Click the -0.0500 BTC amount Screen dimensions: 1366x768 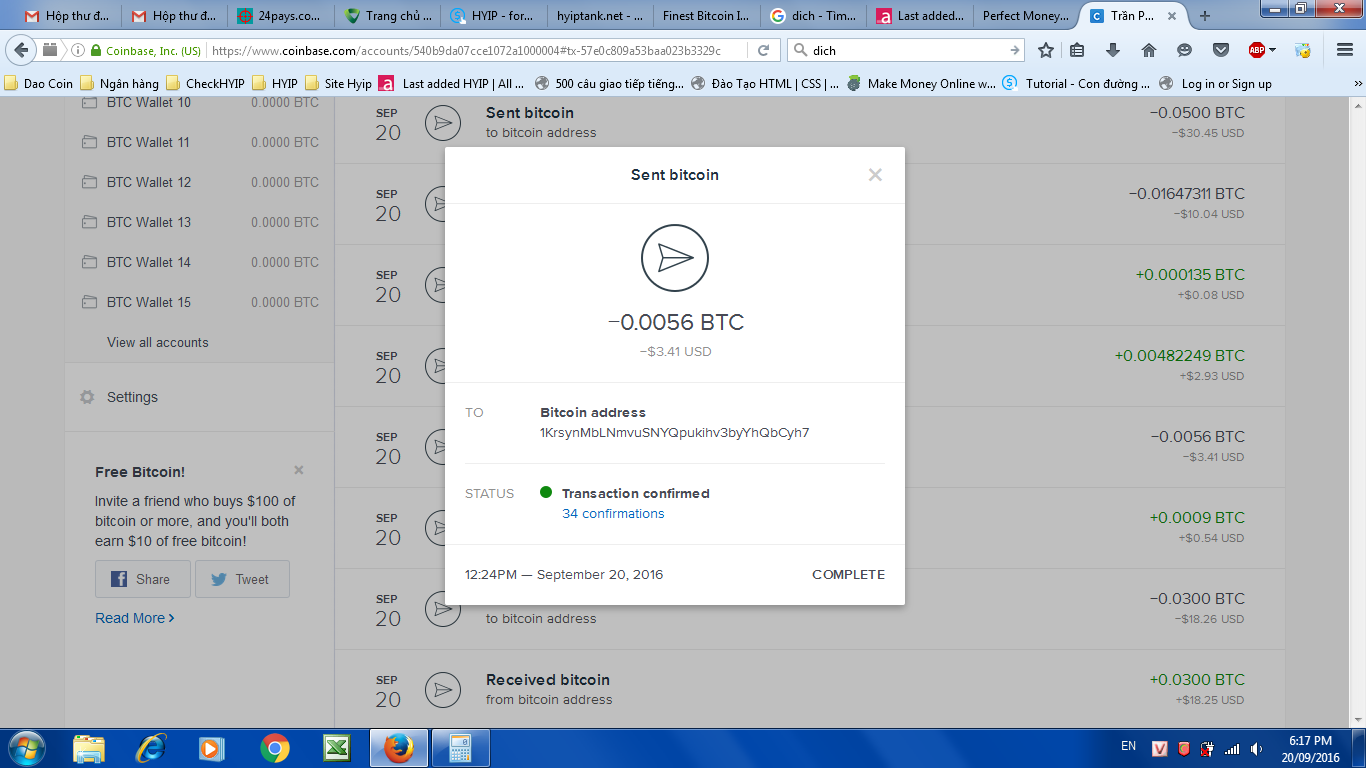[x=1197, y=113]
